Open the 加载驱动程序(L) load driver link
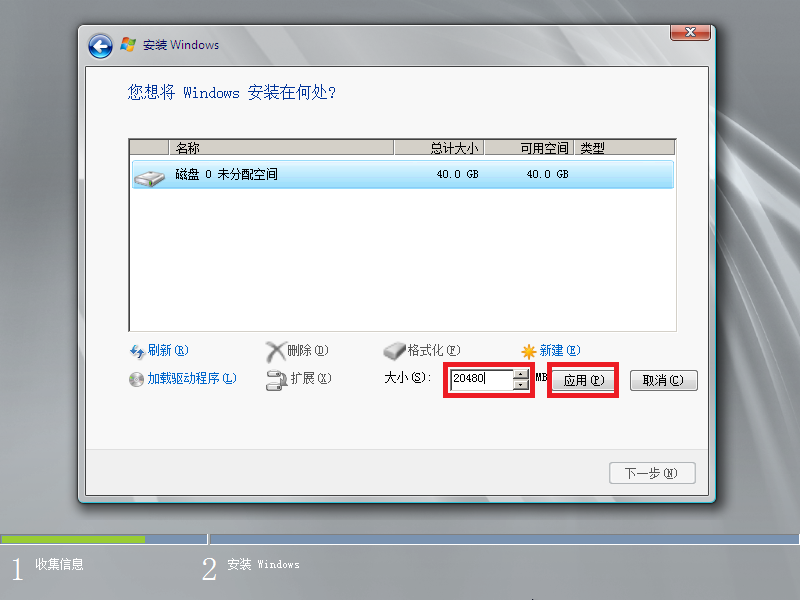The height and width of the screenshot is (600, 800). coord(192,379)
